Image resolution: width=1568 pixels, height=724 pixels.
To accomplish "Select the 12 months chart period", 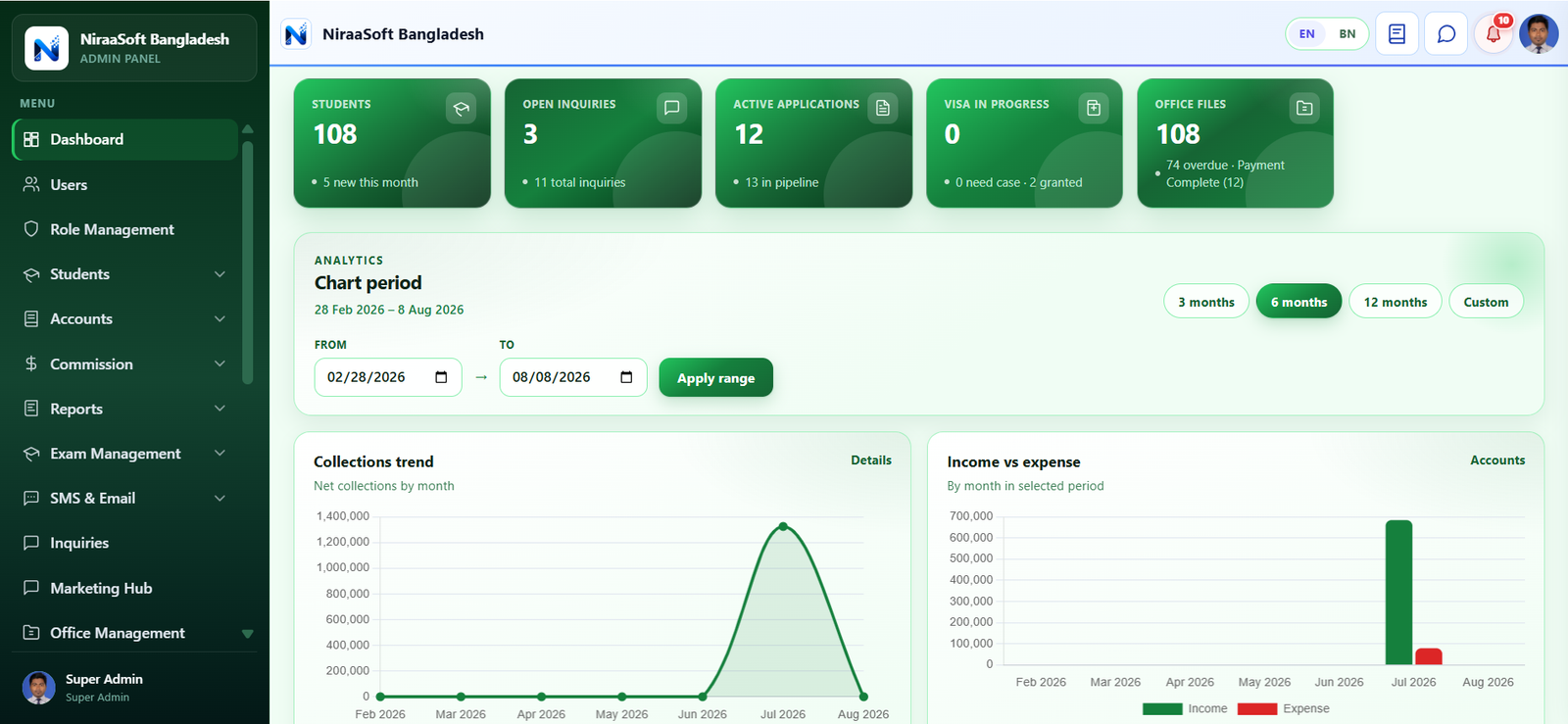I will [x=1396, y=302].
